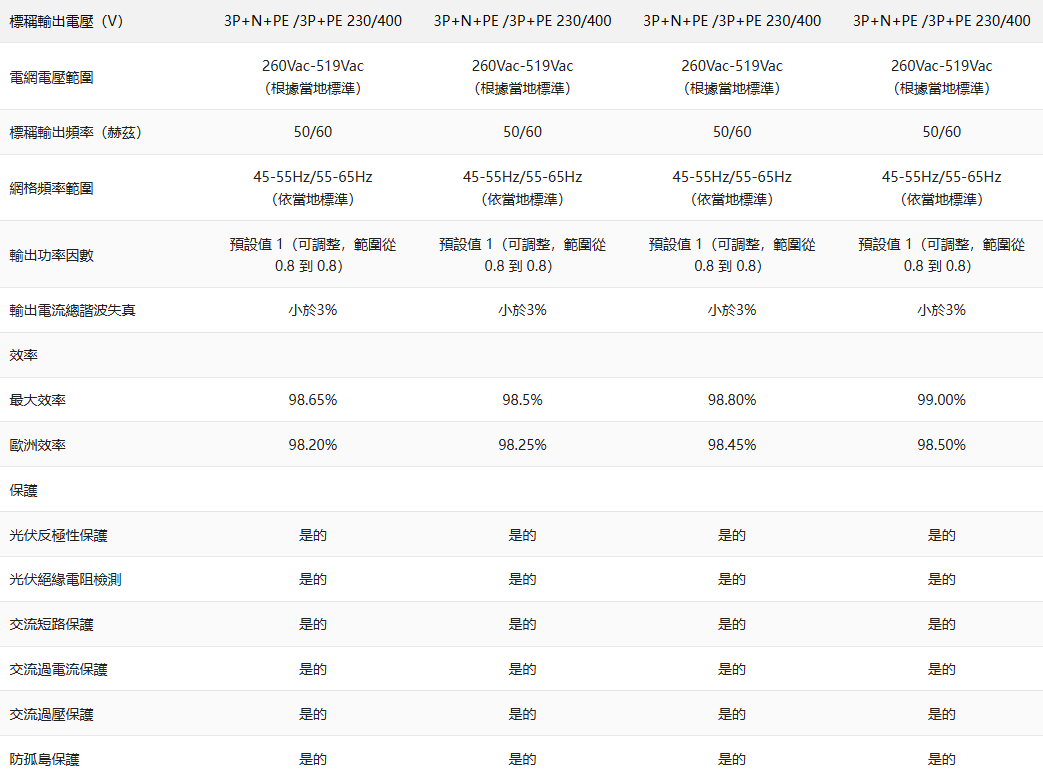This screenshot has height=776, width=1043.
Task: Select the 交流短路保護 row label
Action: 51,625
